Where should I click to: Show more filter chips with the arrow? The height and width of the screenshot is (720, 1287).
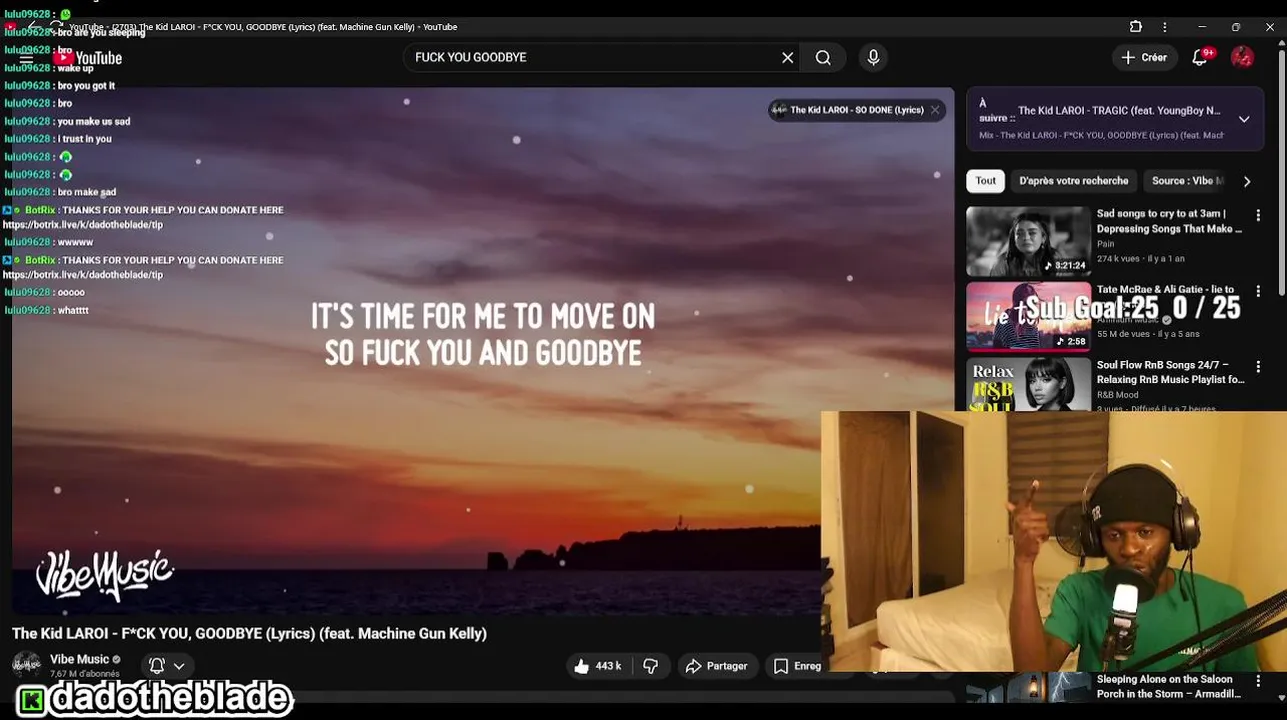click(x=1247, y=181)
